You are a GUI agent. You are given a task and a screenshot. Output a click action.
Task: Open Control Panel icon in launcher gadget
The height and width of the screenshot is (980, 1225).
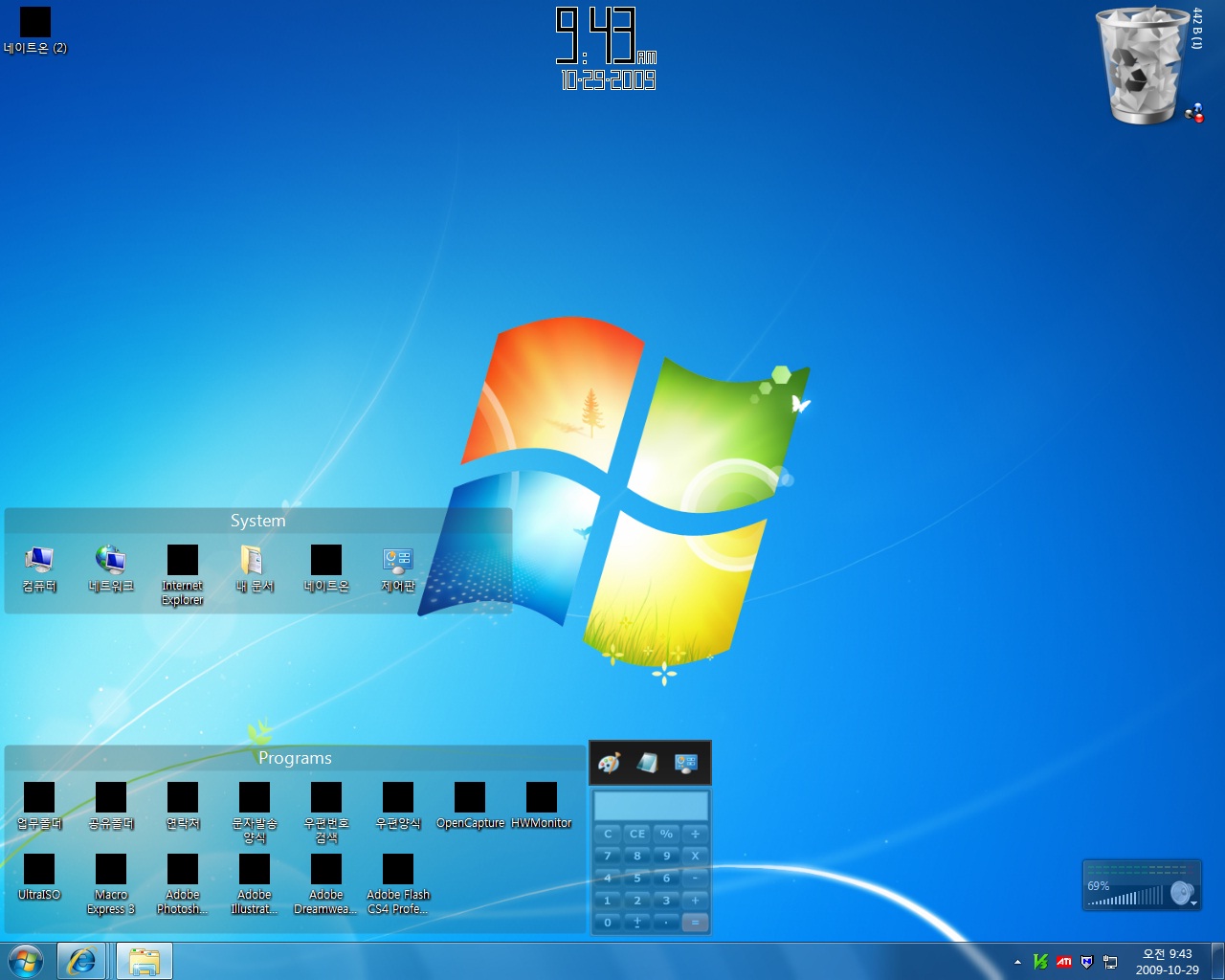pos(686,763)
